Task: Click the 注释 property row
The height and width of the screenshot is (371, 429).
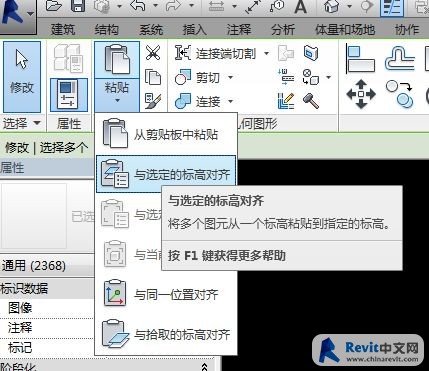Action: point(47,328)
